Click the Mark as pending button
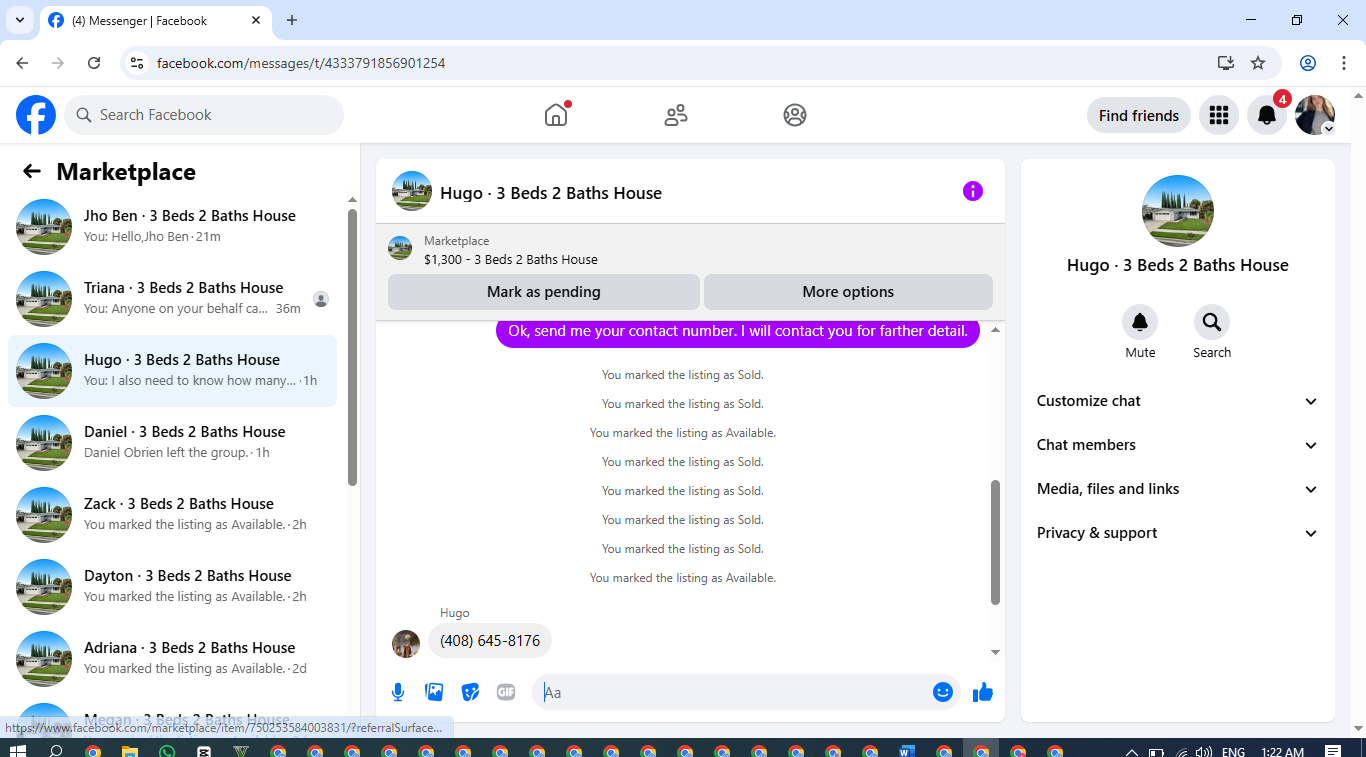 [544, 292]
